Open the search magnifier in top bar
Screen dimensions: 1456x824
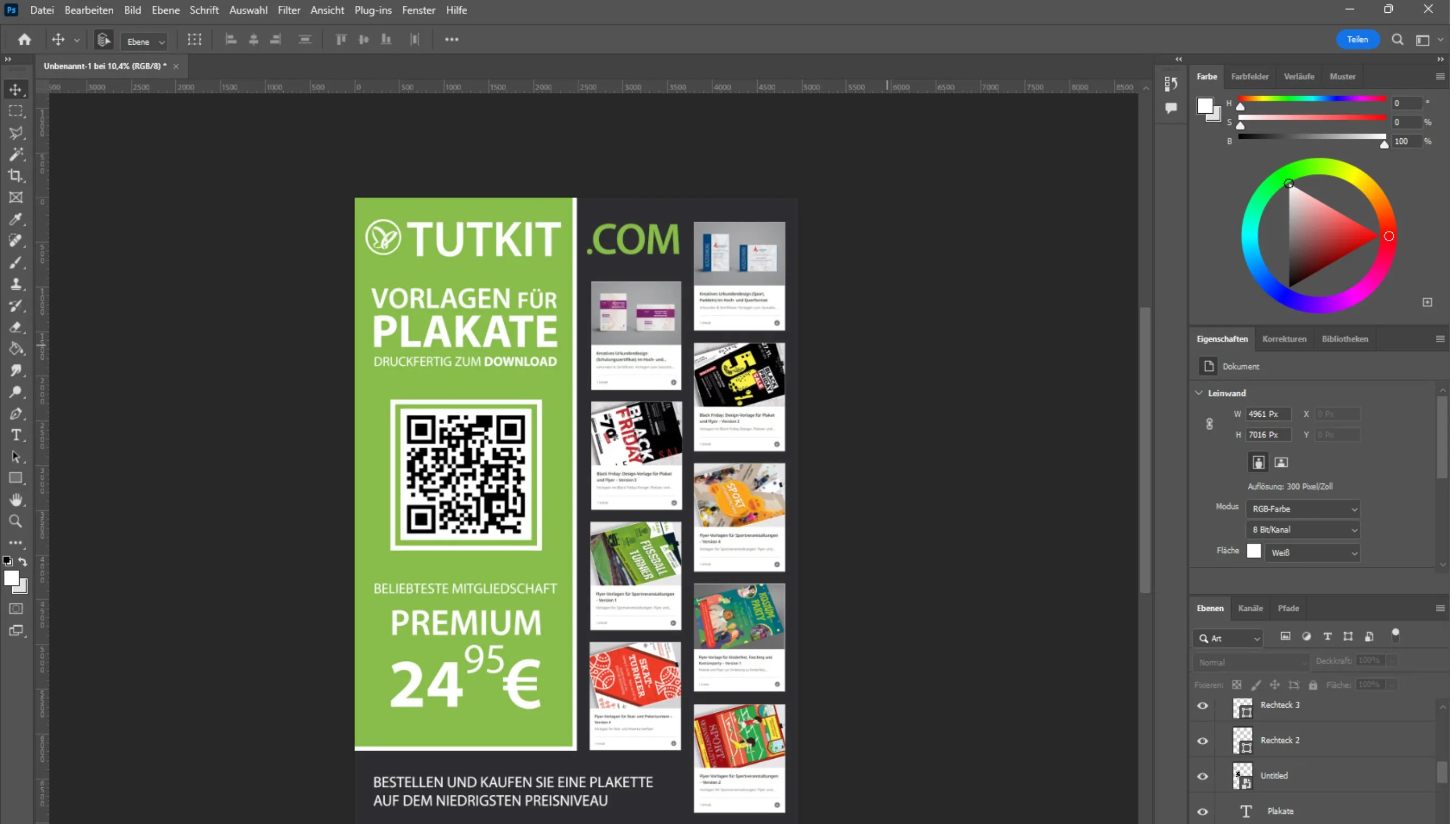tap(1398, 40)
